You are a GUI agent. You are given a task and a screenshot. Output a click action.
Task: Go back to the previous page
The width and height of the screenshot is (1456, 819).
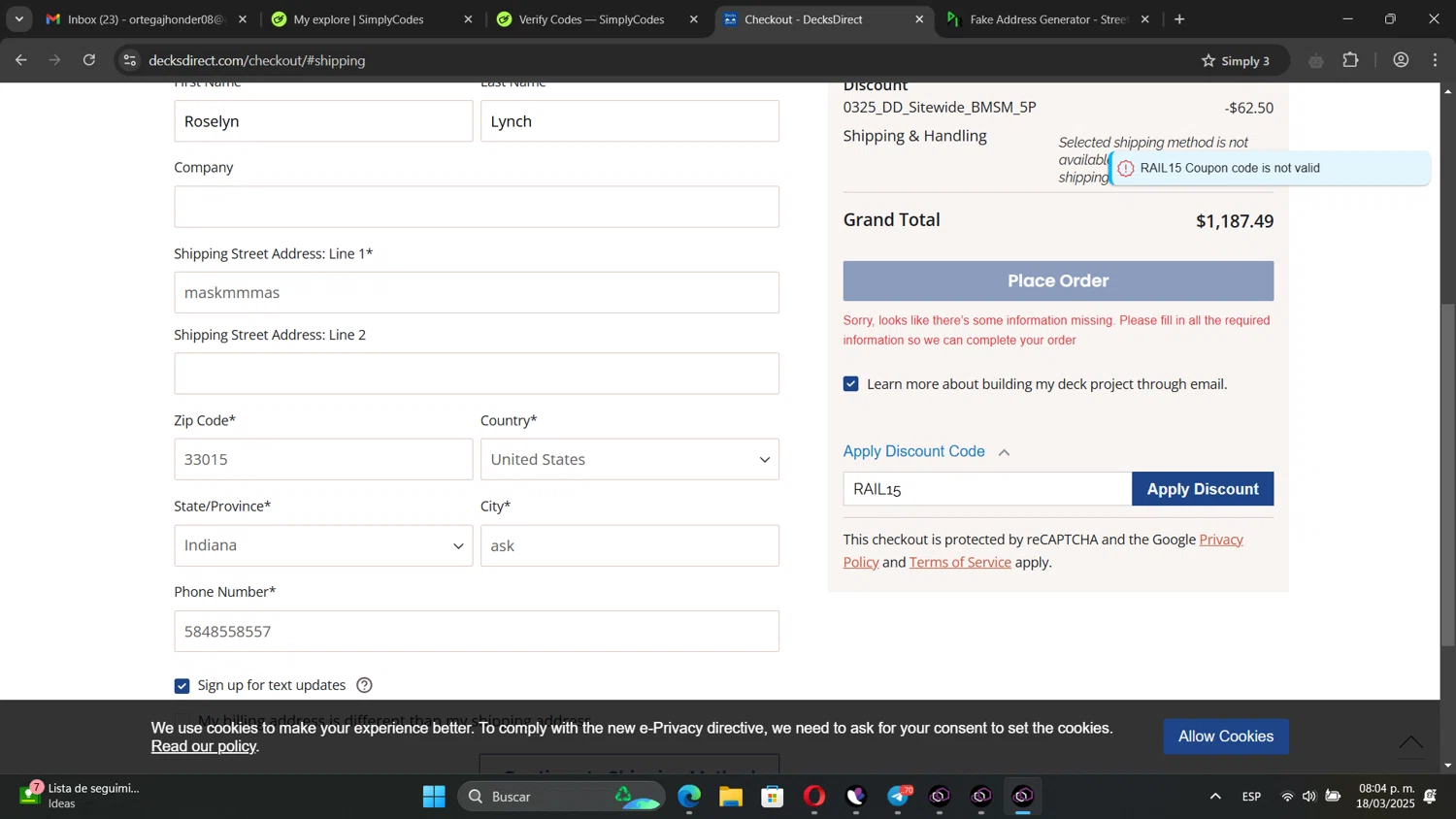(x=20, y=60)
